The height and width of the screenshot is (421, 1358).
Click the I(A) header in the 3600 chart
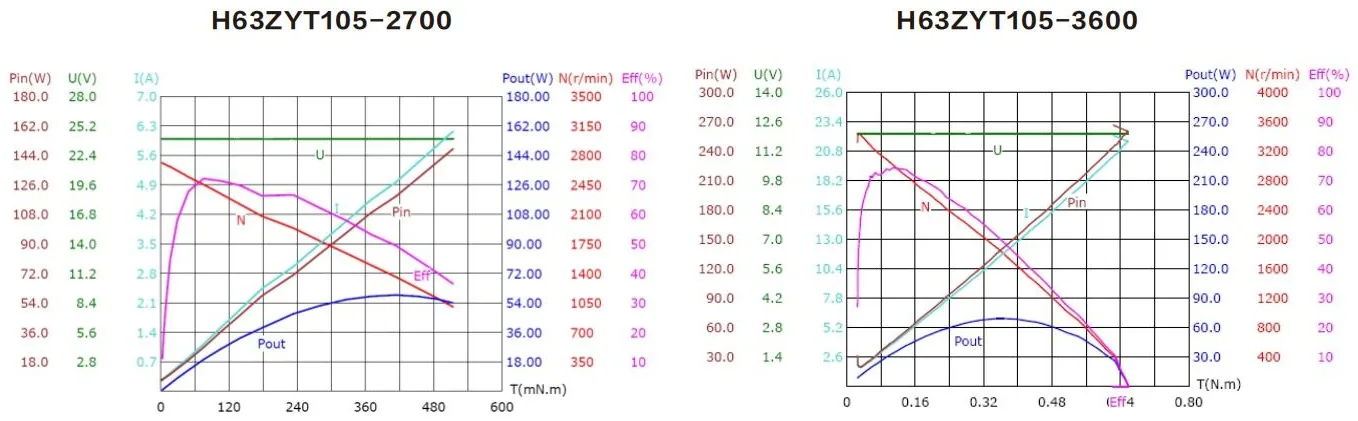pos(828,74)
